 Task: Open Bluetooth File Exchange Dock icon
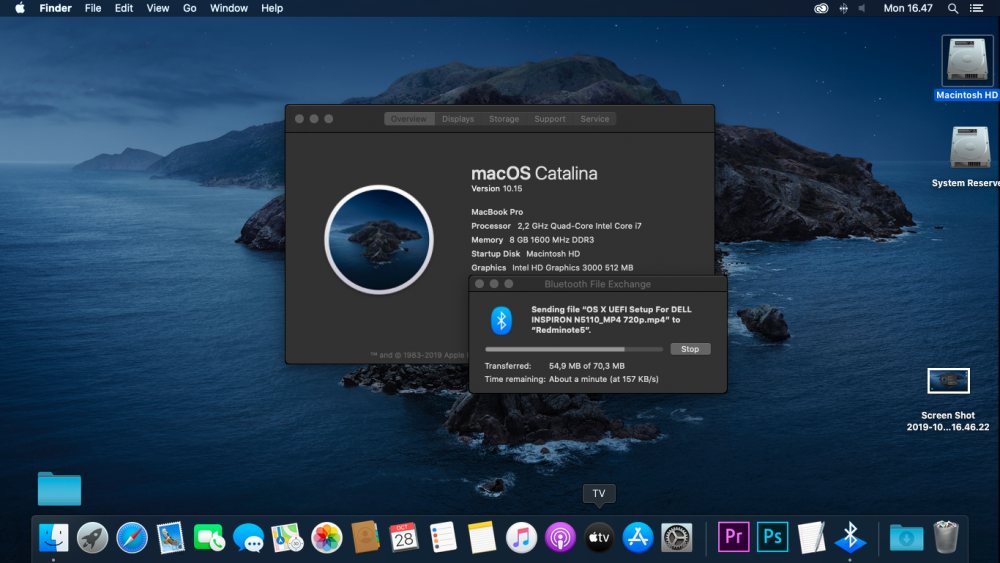pos(850,537)
